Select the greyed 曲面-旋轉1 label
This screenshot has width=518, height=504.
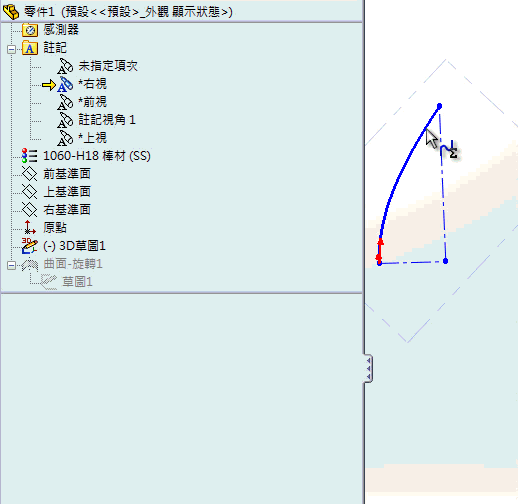click(73, 264)
